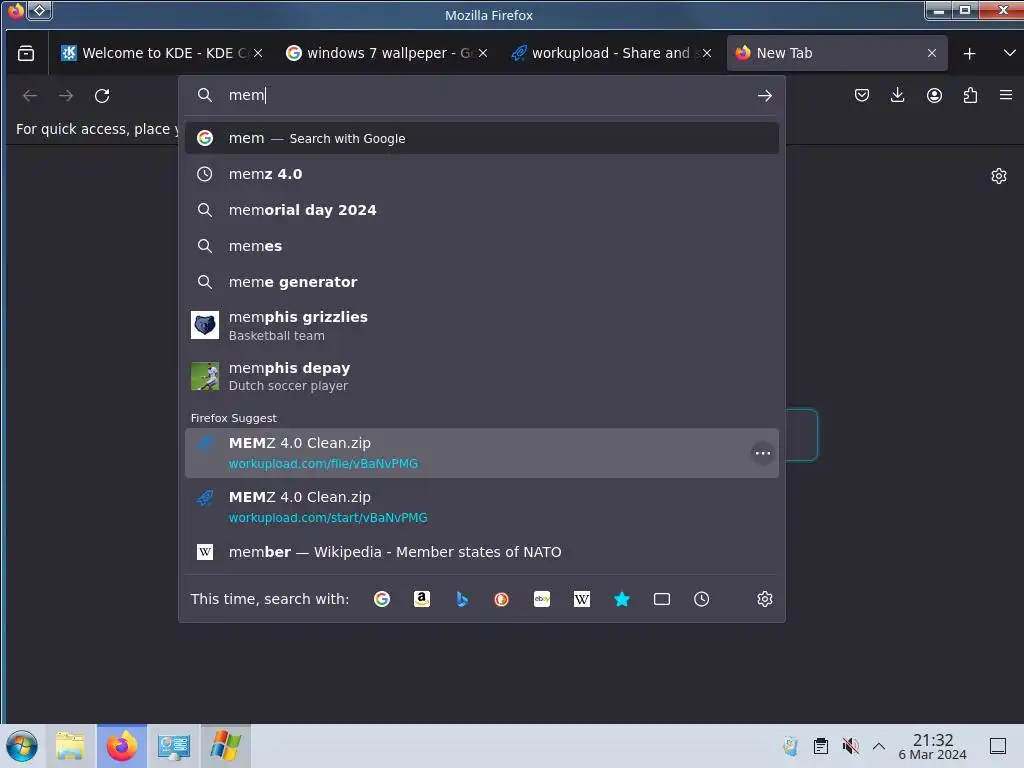
Task: Open the Downloads panel icon
Action: coord(897,95)
